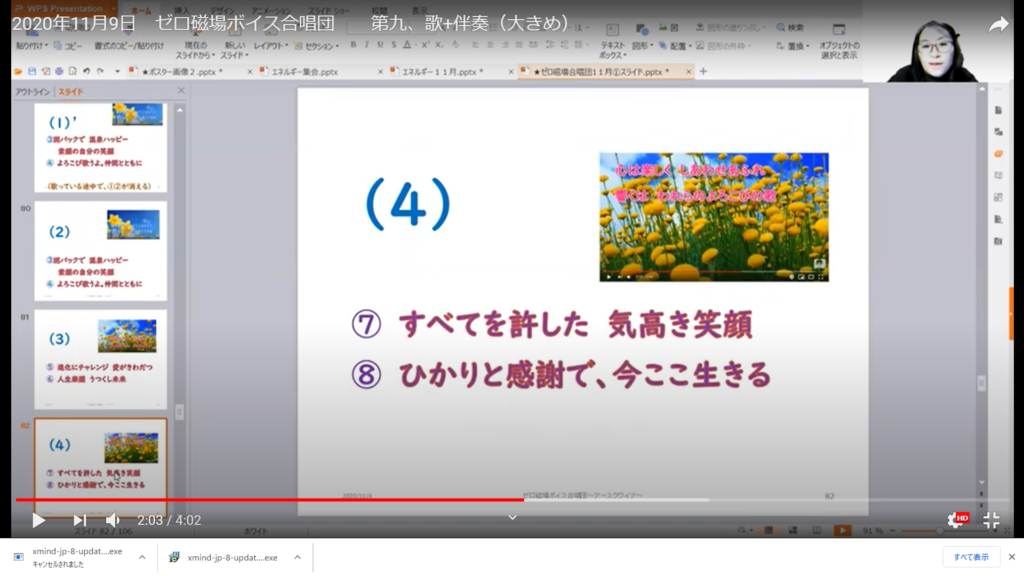Expand options for the second xmind download
Image resolution: width=1024 pixels, height=576 pixels.
point(297,557)
